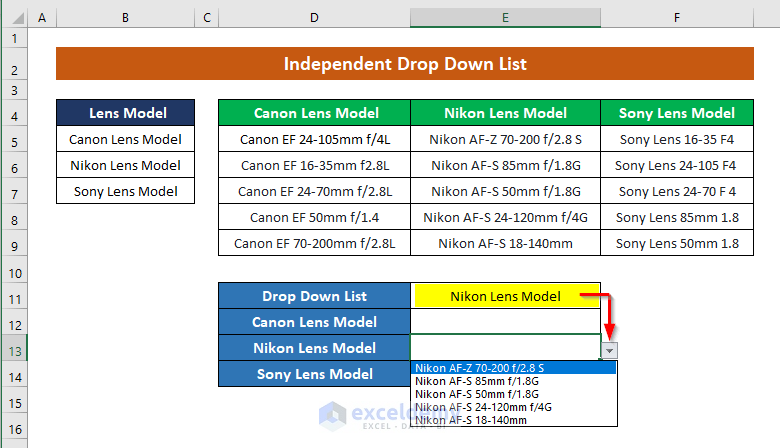This screenshot has height=448, width=780.
Task: Select row 11 header
Action: pyautogui.click(x=14, y=296)
